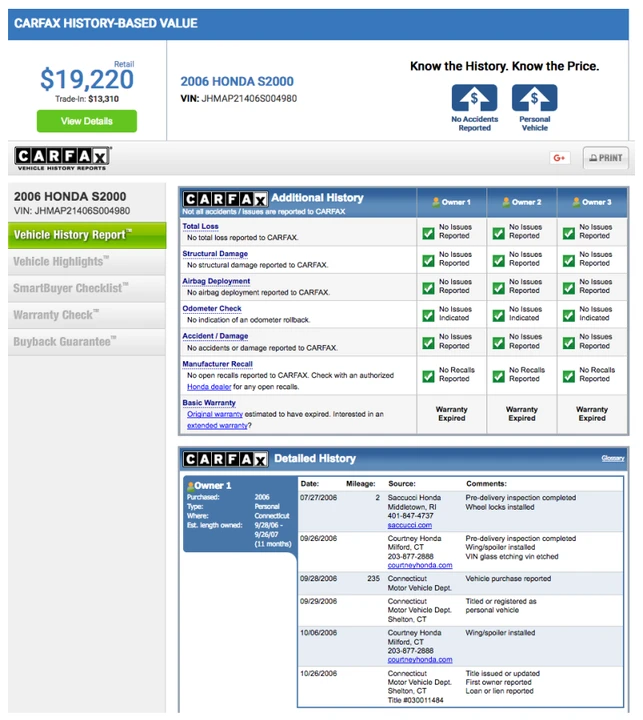This screenshot has height=720, width=643.
Task: Click the CARFAX Vehicle History Reports logo
Action: click(x=62, y=158)
